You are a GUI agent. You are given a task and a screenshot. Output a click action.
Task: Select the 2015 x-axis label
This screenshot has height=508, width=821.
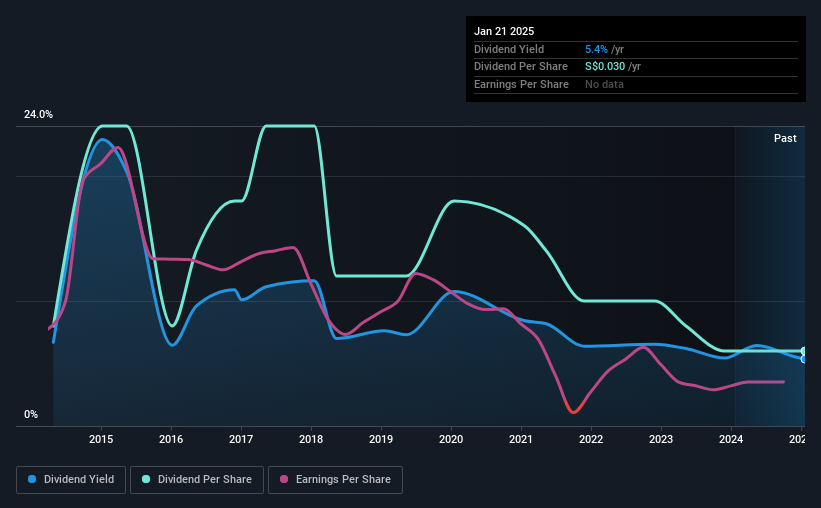click(101, 439)
